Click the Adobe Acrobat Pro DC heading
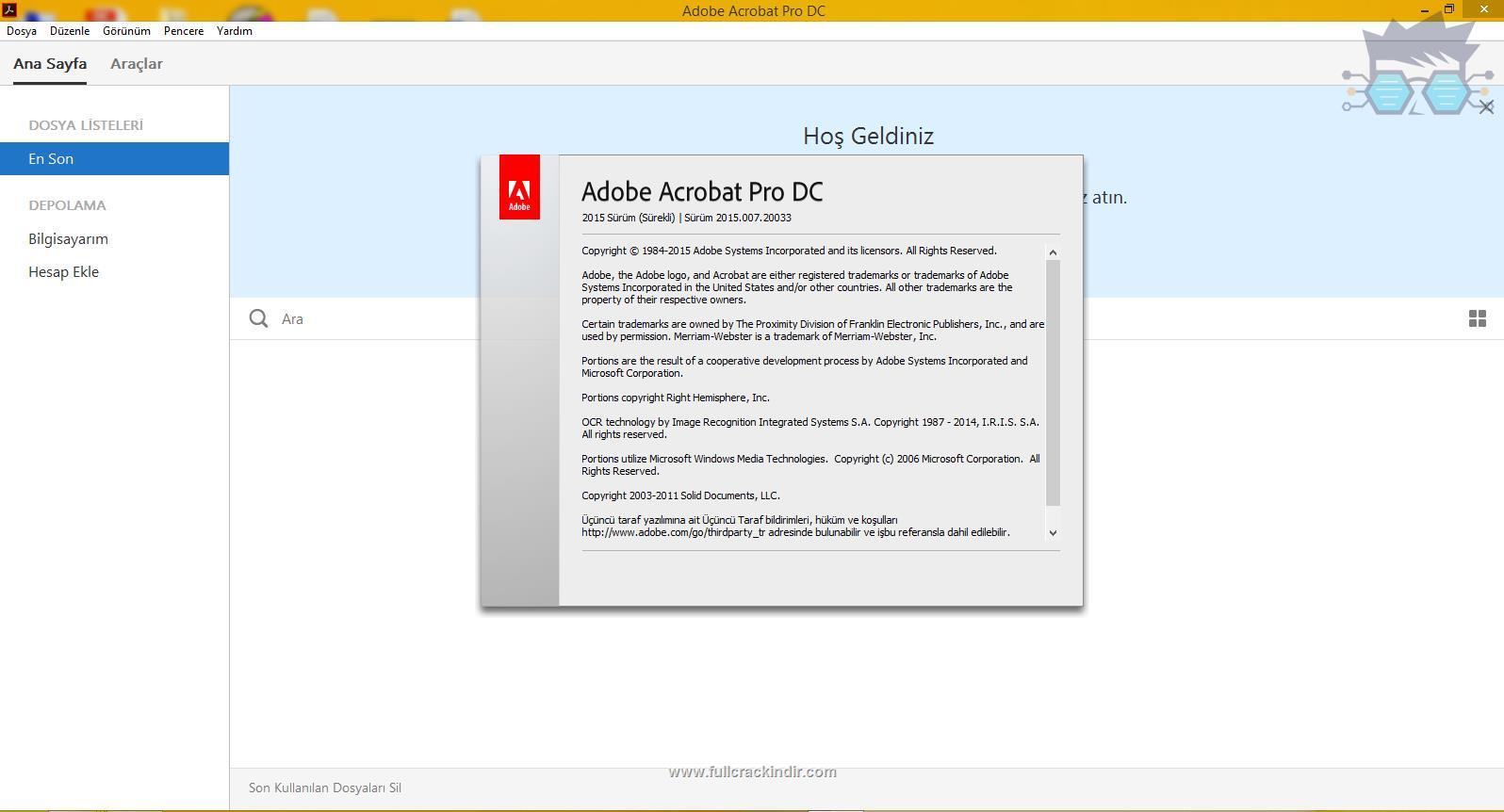This screenshot has height=812, width=1504. [x=702, y=191]
